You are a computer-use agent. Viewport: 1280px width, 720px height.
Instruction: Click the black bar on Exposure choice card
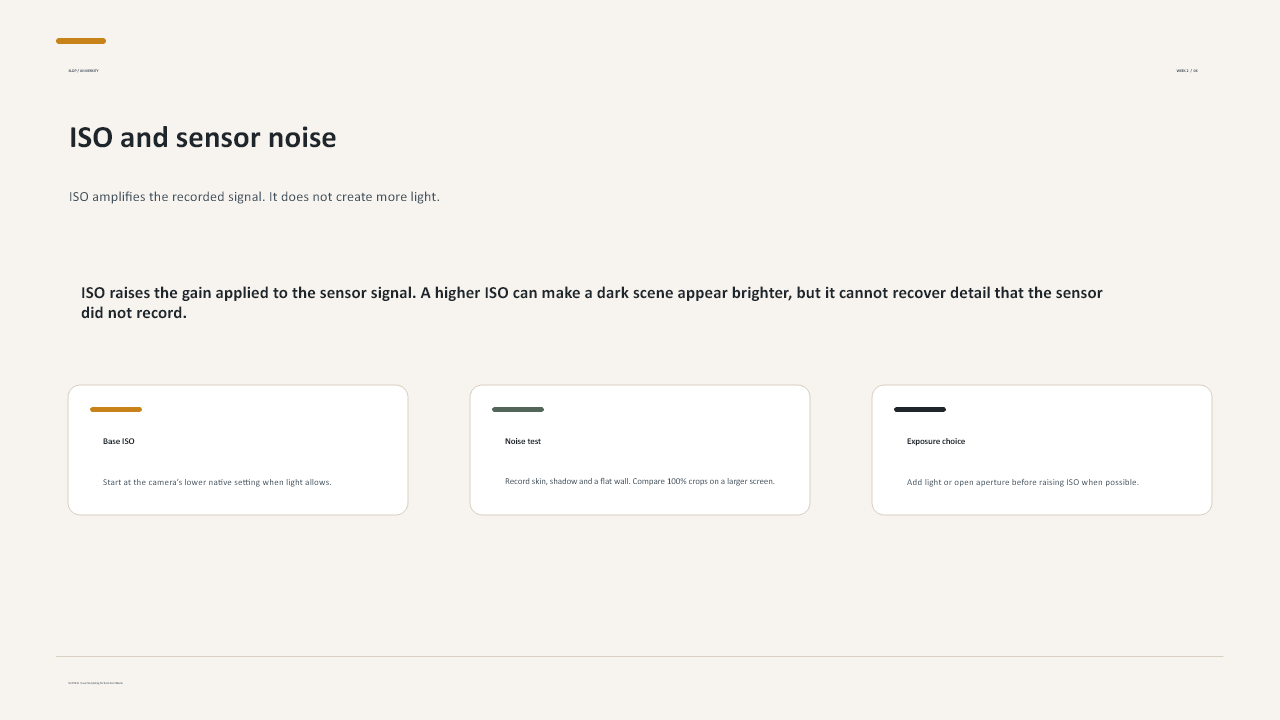pos(920,409)
